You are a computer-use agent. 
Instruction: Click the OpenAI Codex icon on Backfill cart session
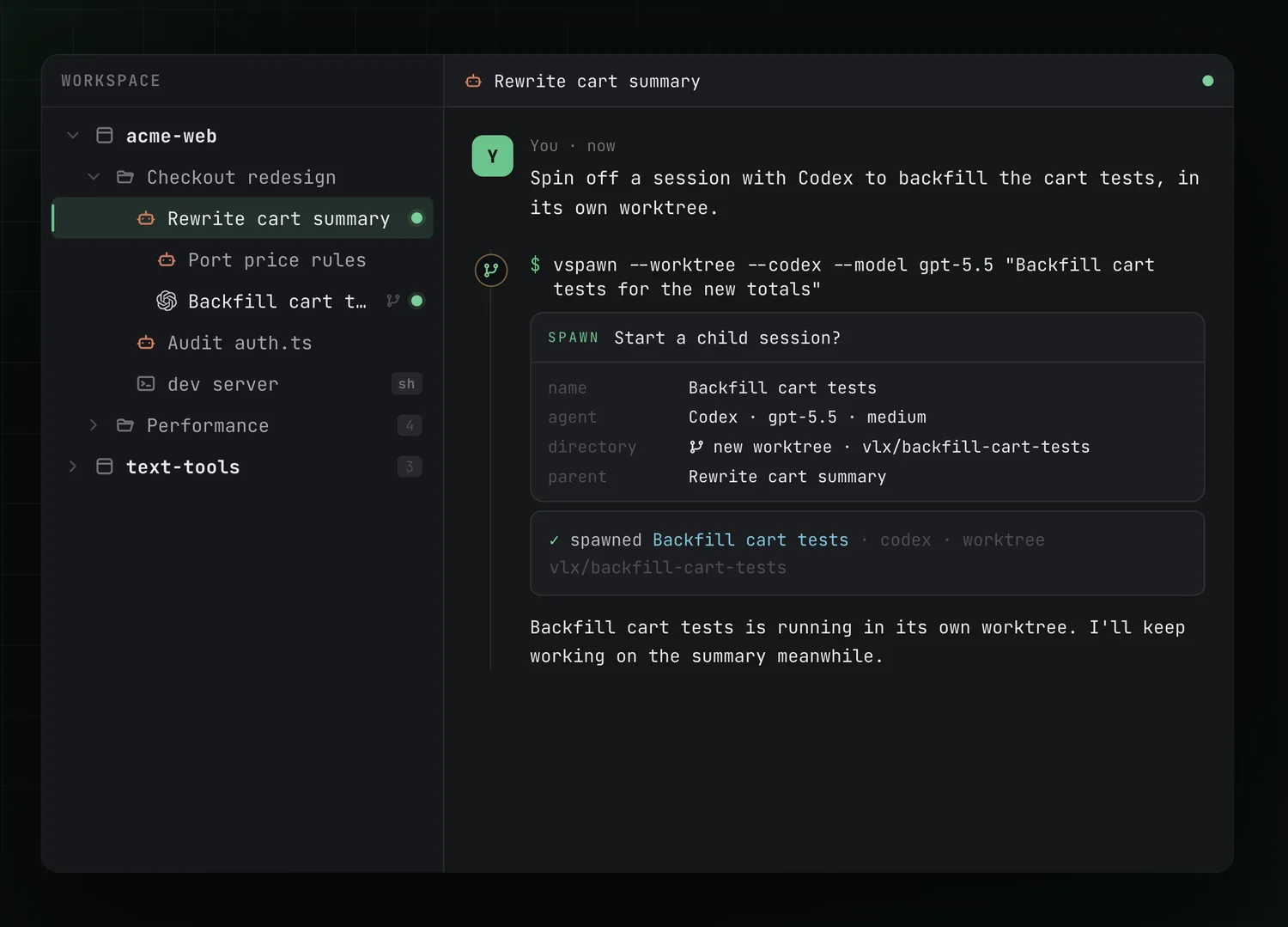167,301
